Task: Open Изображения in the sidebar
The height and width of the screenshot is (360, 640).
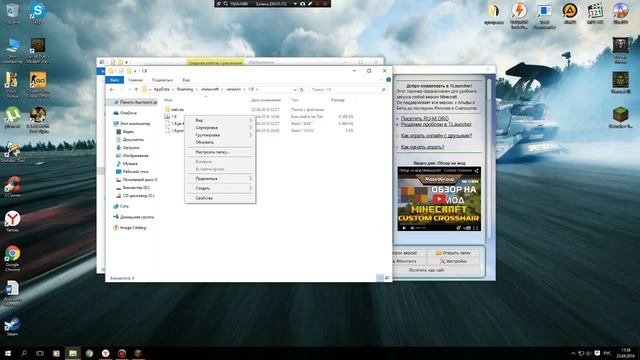Action: [132, 156]
